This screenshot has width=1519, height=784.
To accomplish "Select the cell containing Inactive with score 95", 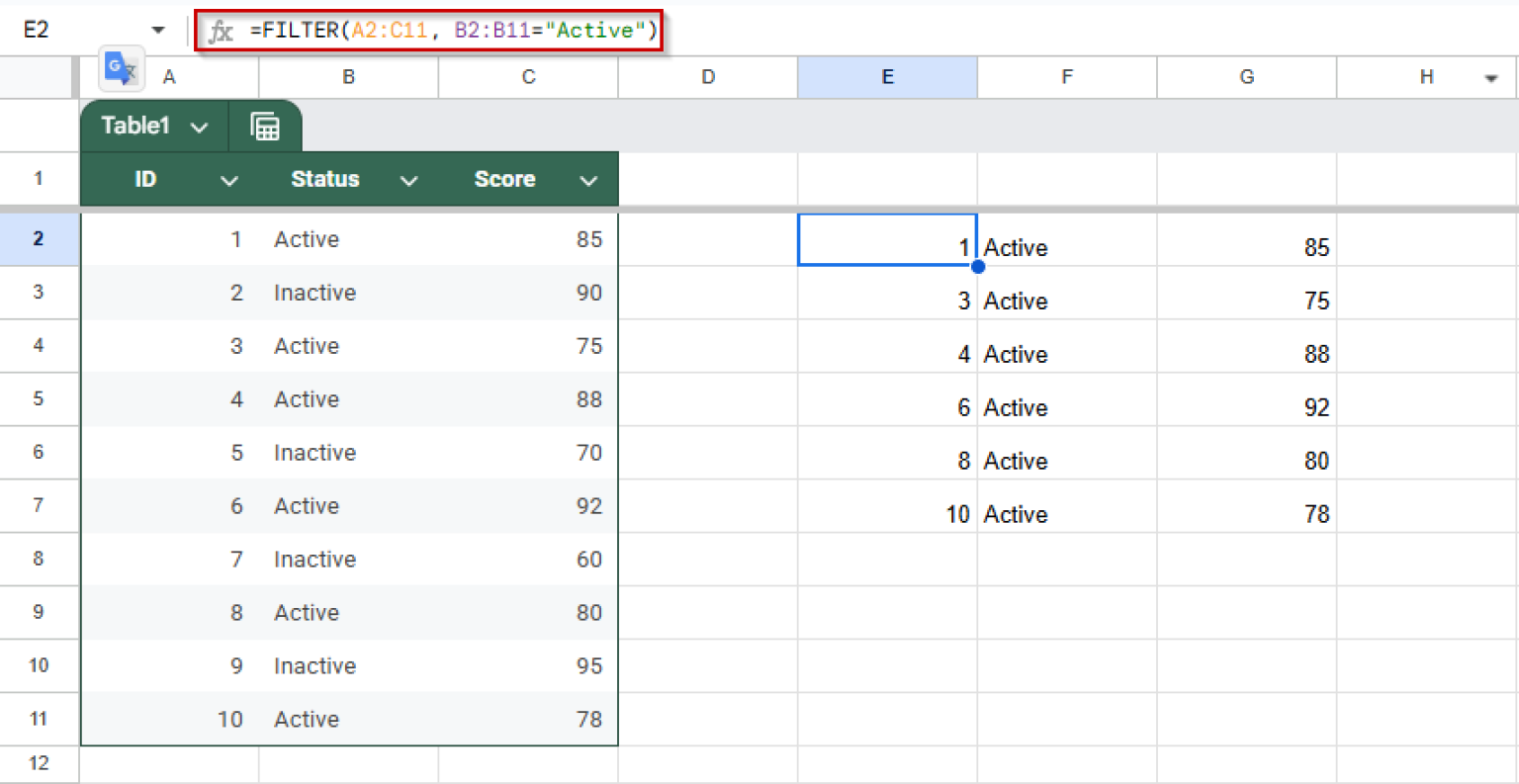I will click(x=314, y=665).
